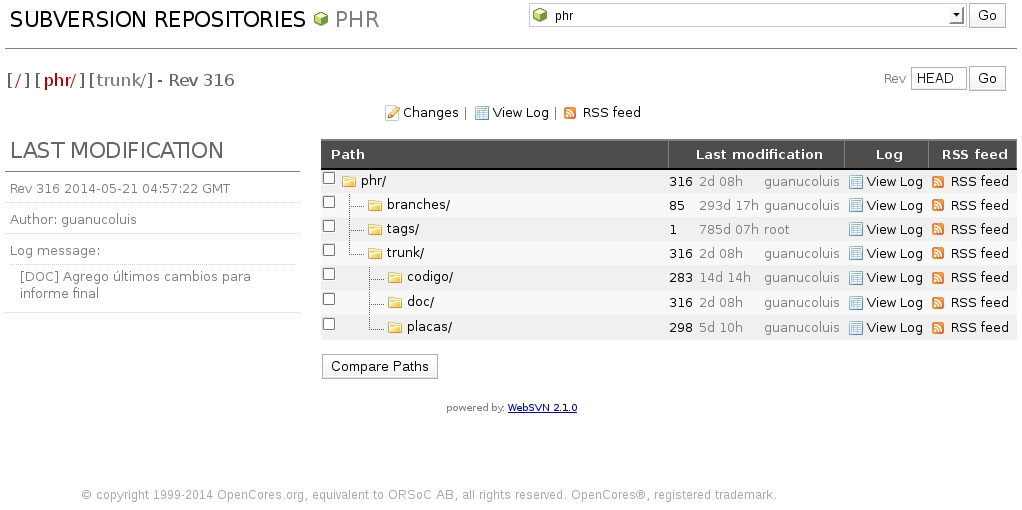The width and height of the screenshot is (1022, 510).
Task: Select the doc/ row checkbox
Action: 329,299
